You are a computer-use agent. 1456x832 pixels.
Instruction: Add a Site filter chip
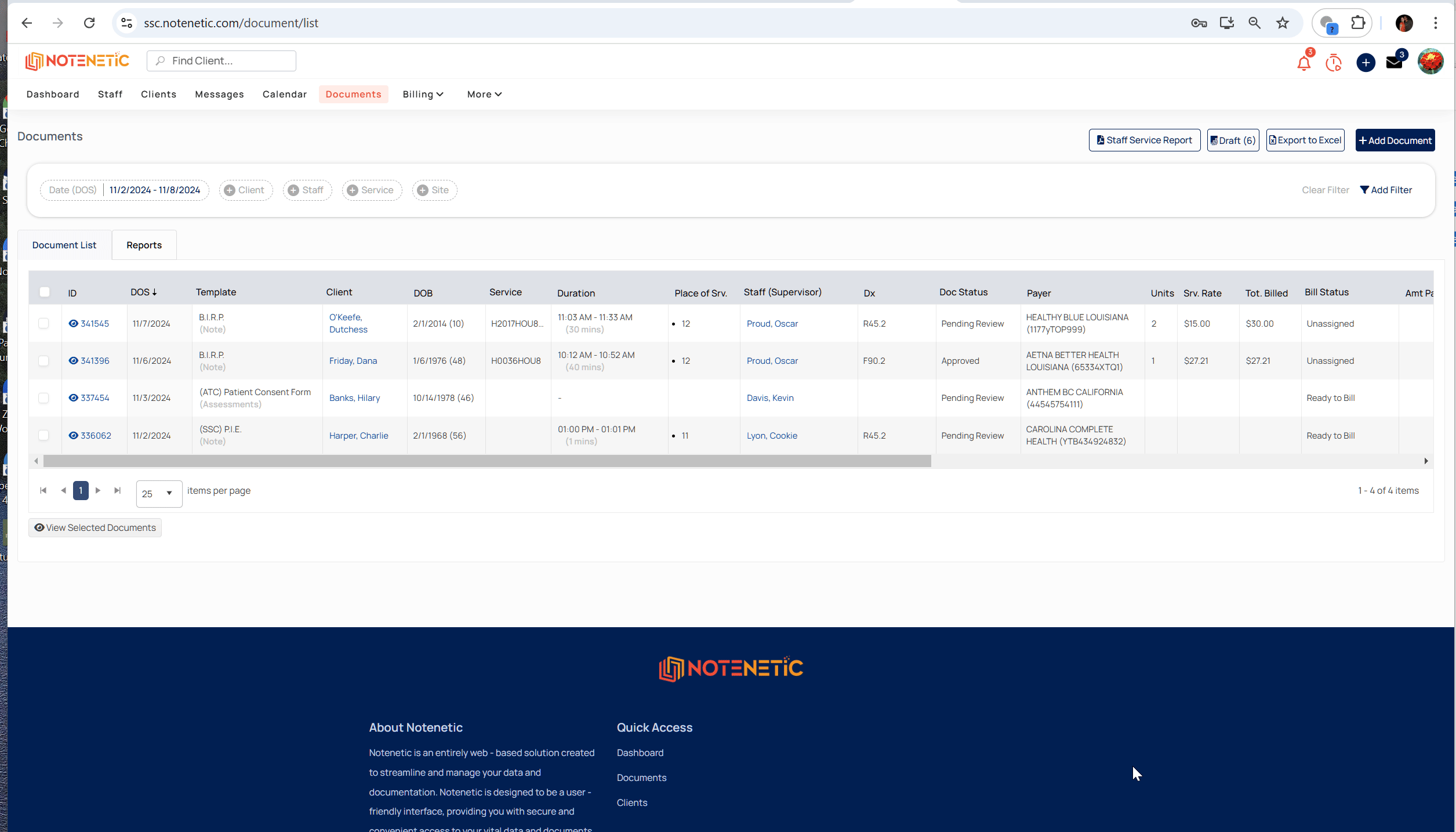(x=434, y=190)
